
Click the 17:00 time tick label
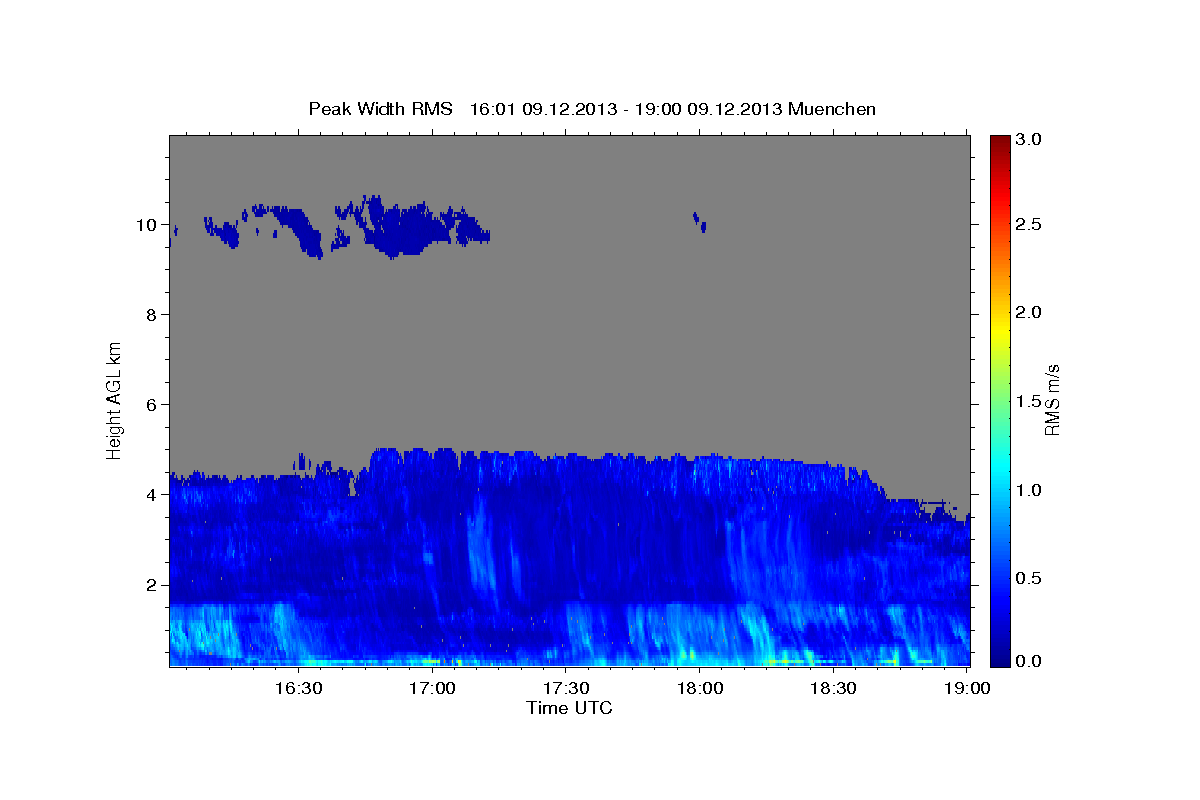(x=432, y=688)
